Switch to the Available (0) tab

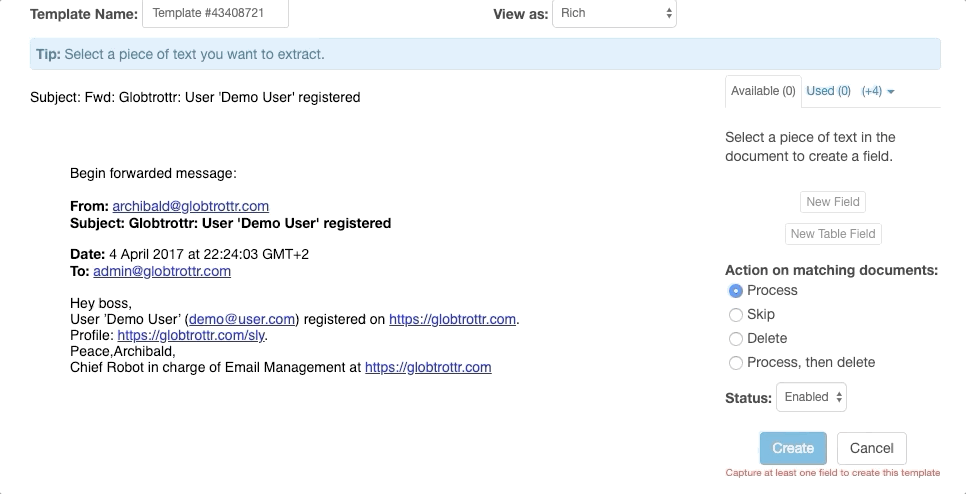[763, 91]
